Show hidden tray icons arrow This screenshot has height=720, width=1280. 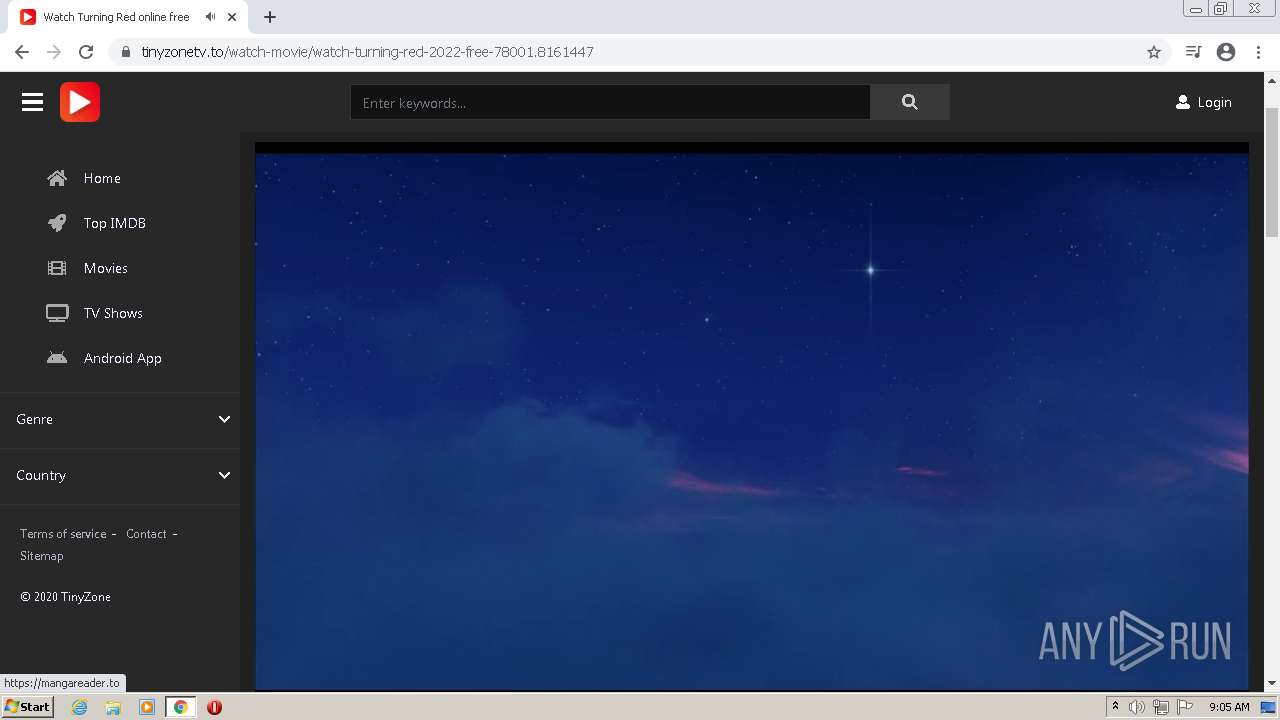pyautogui.click(x=1115, y=707)
